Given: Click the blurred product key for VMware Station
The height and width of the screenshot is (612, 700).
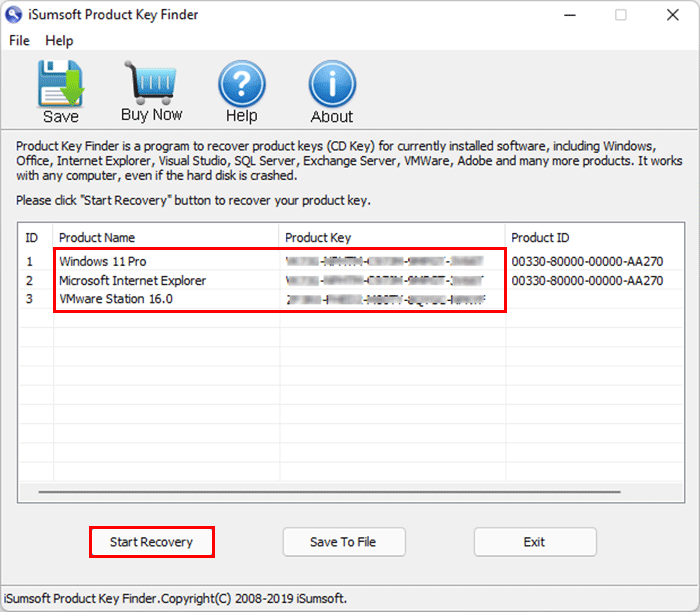Looking at the screenshot, I should (386, 299).
